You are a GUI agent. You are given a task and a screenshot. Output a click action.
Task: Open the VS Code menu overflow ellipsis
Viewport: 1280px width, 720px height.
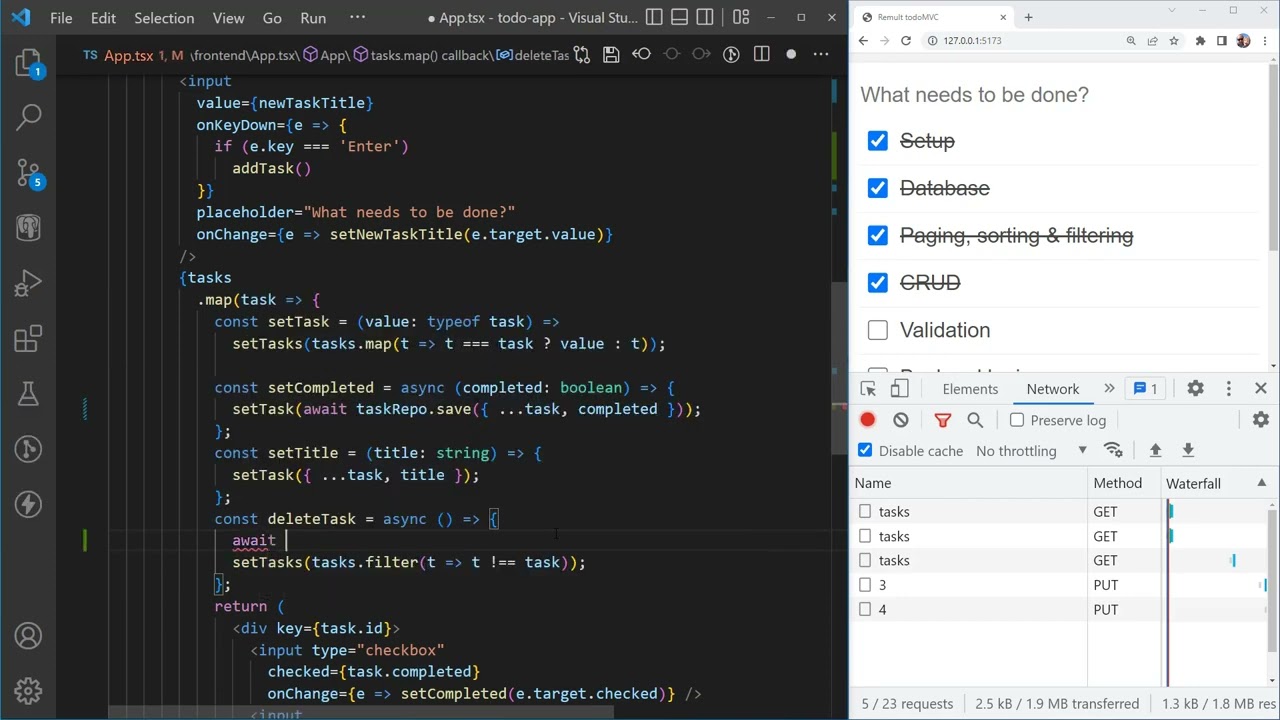[356, 18]
